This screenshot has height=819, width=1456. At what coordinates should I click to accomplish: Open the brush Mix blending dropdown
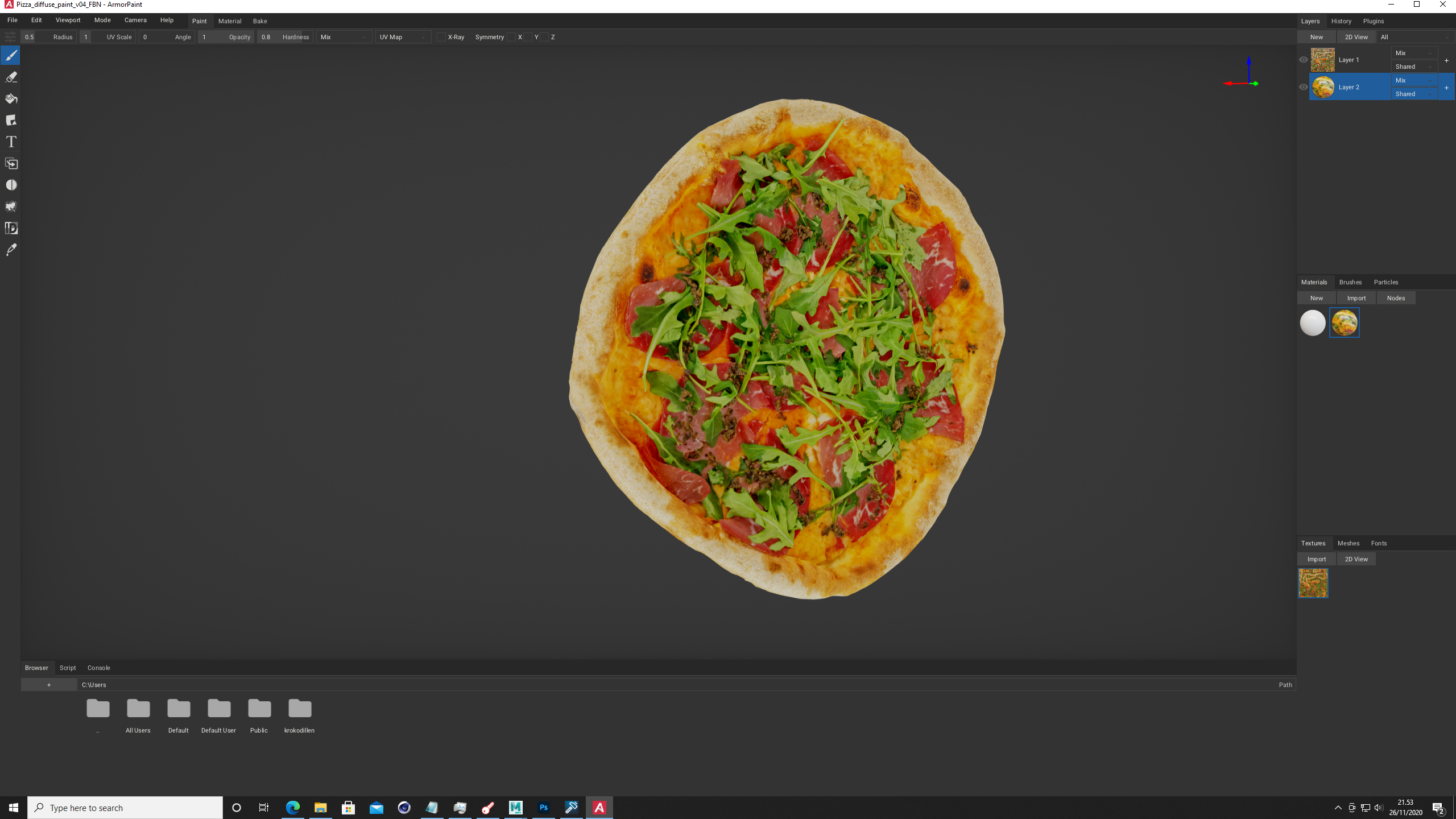[344, 37]
